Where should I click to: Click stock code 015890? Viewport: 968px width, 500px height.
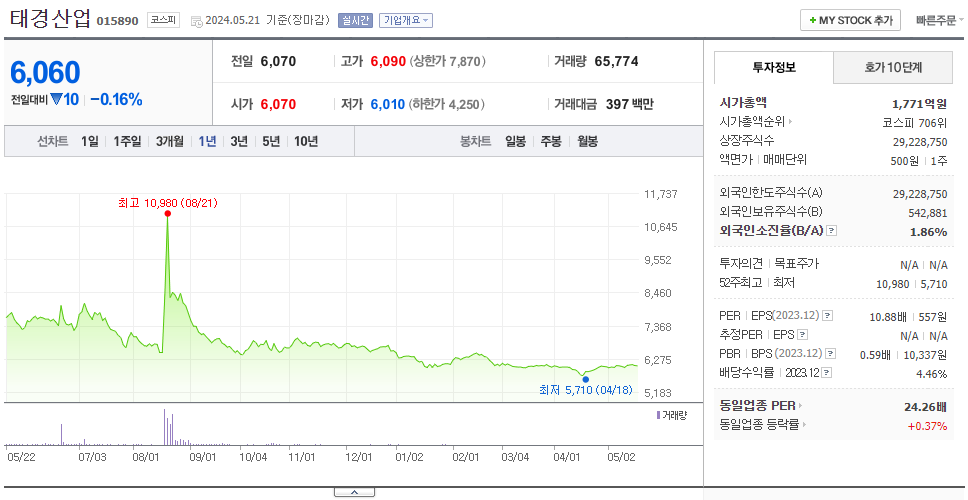(117, 22)
